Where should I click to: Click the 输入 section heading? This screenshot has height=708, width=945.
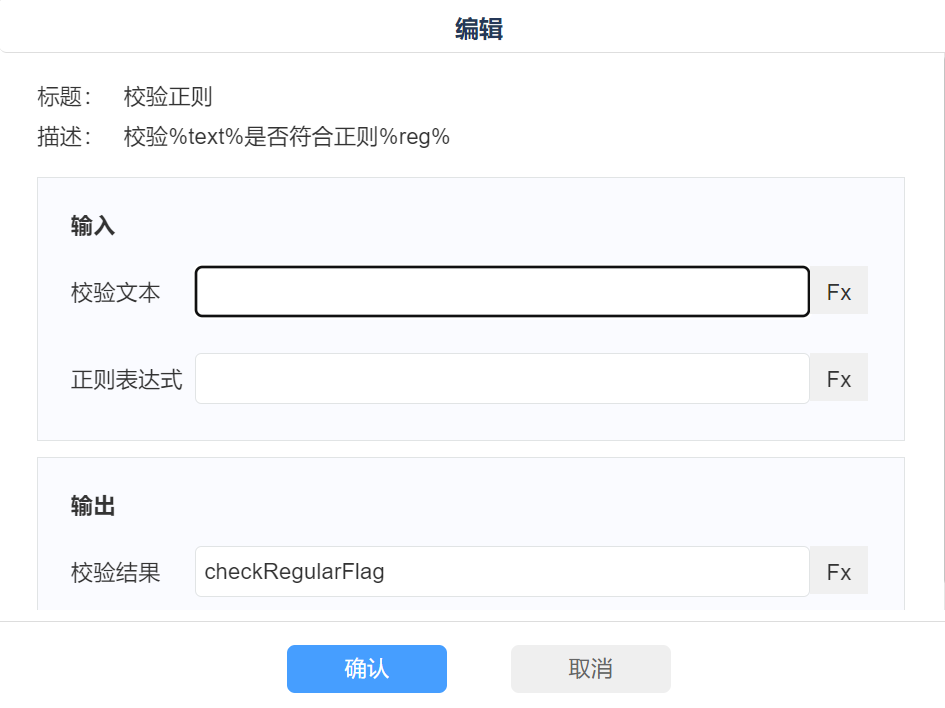(93, 227)
